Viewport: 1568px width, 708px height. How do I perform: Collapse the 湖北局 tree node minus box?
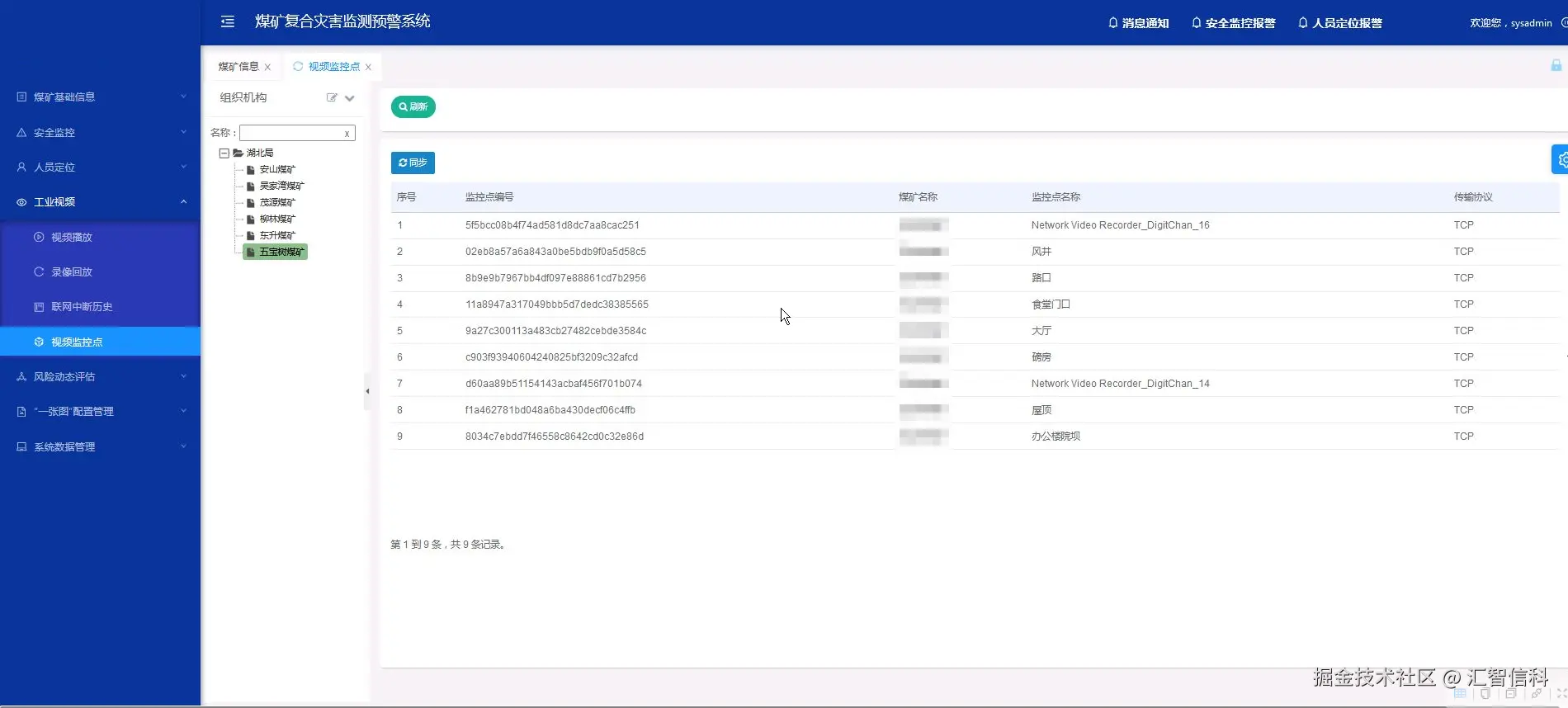224,153
